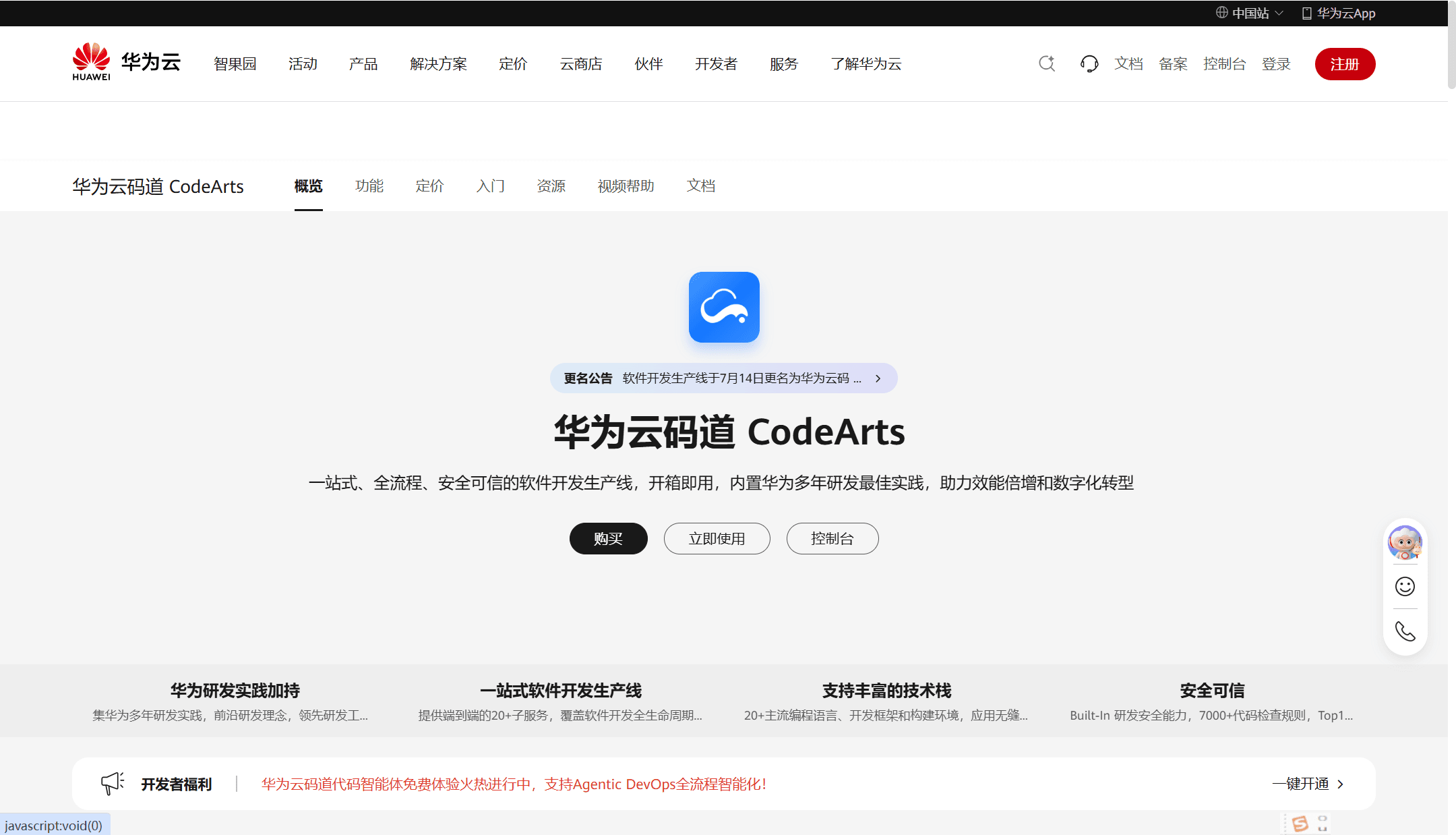Open the 产品 menu in top navigation

point(363,63)
